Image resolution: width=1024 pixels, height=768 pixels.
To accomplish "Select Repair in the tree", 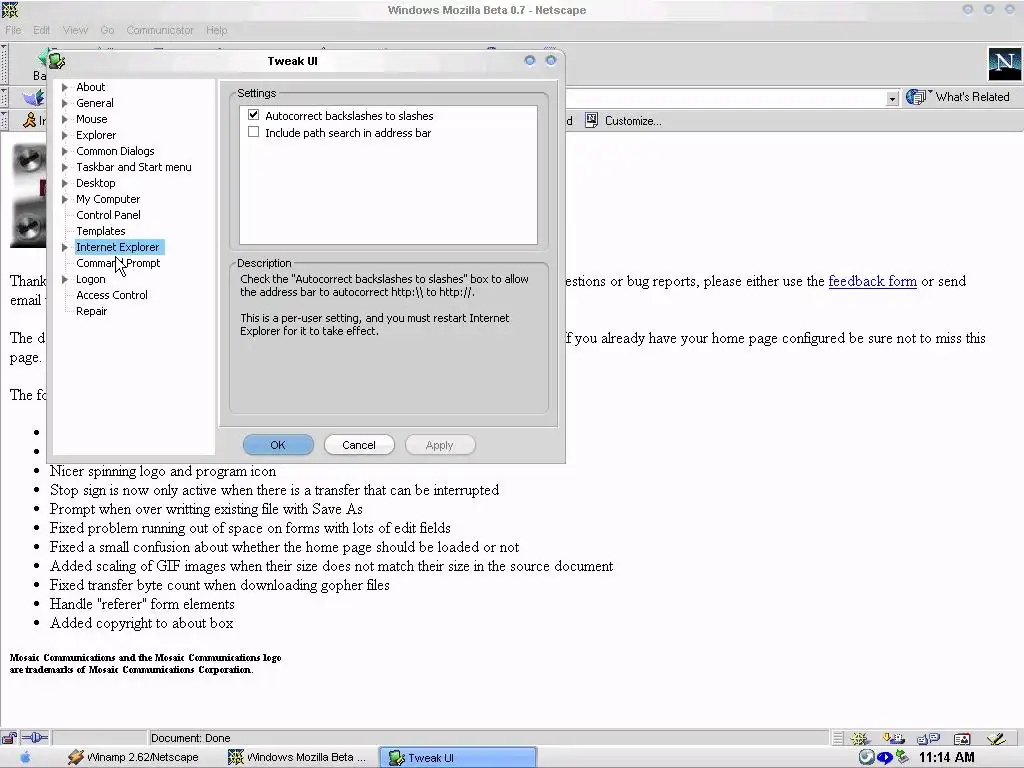I will (91, 311).
